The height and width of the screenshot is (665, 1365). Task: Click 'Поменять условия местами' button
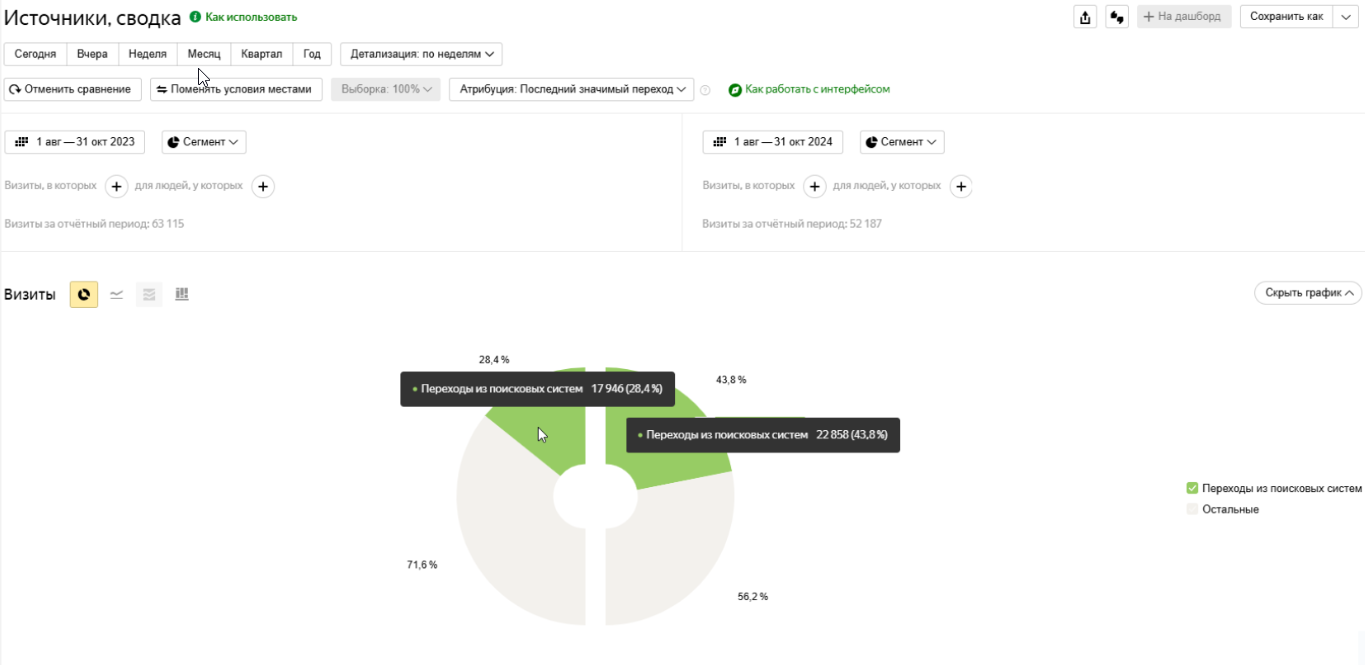point(237,89)
